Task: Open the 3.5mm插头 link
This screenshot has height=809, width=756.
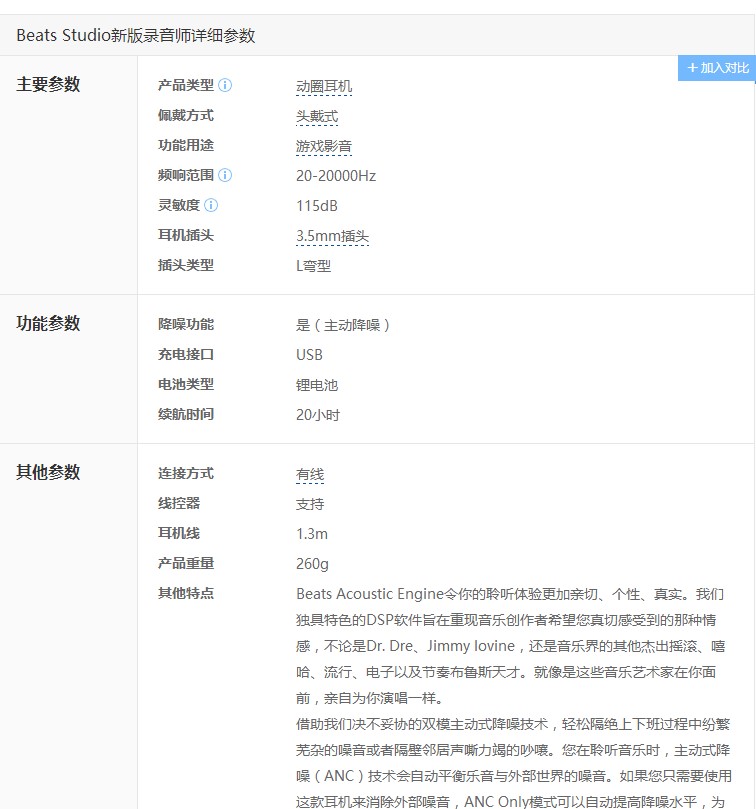Action: (332, 236)
